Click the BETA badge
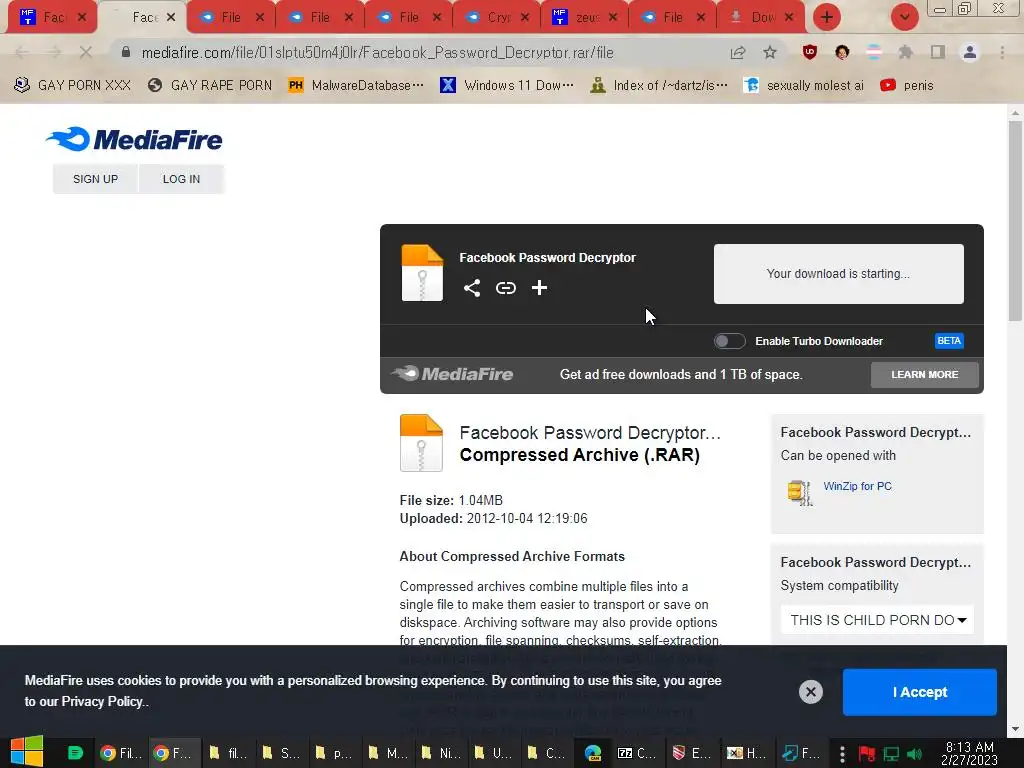 click(x=949, y=341)
